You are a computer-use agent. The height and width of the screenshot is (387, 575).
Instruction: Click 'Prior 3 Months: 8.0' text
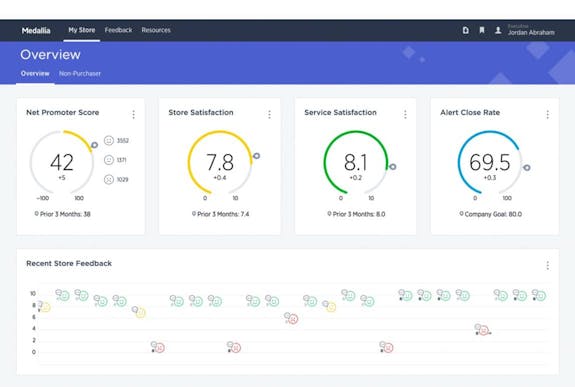click(x=359, y=214)
